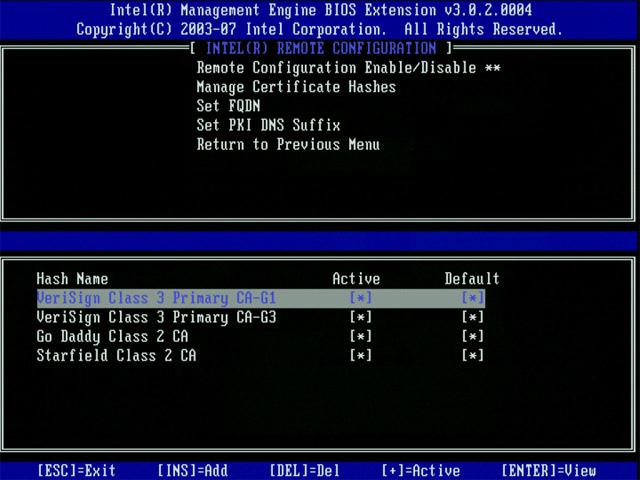640x480 pixels.
Task: Toggle Active flag for VeriSign CA-G1
Action: pos(361,298)
